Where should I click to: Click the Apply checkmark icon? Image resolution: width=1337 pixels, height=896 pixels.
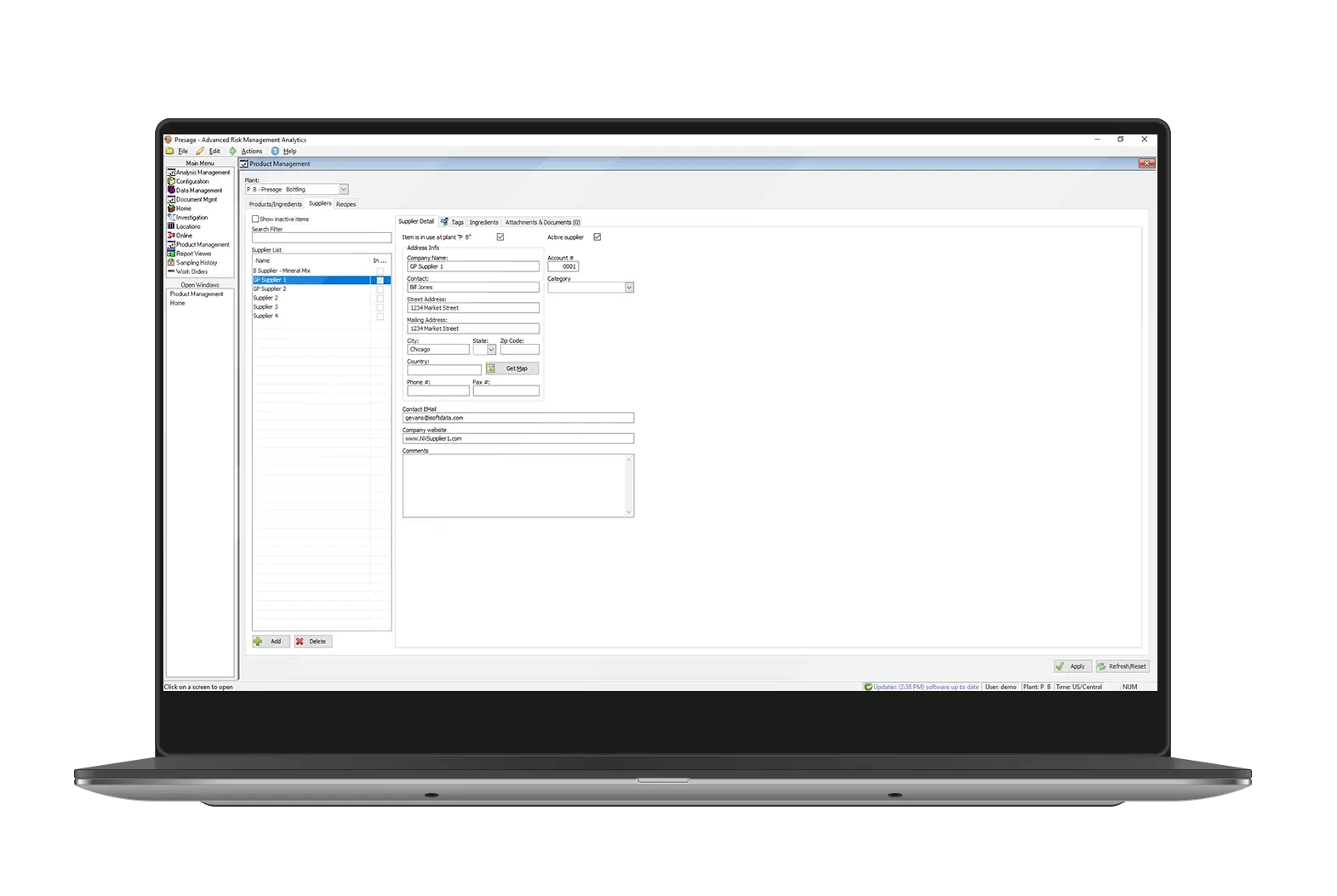pyautogui.click(x=1060, y=666)
